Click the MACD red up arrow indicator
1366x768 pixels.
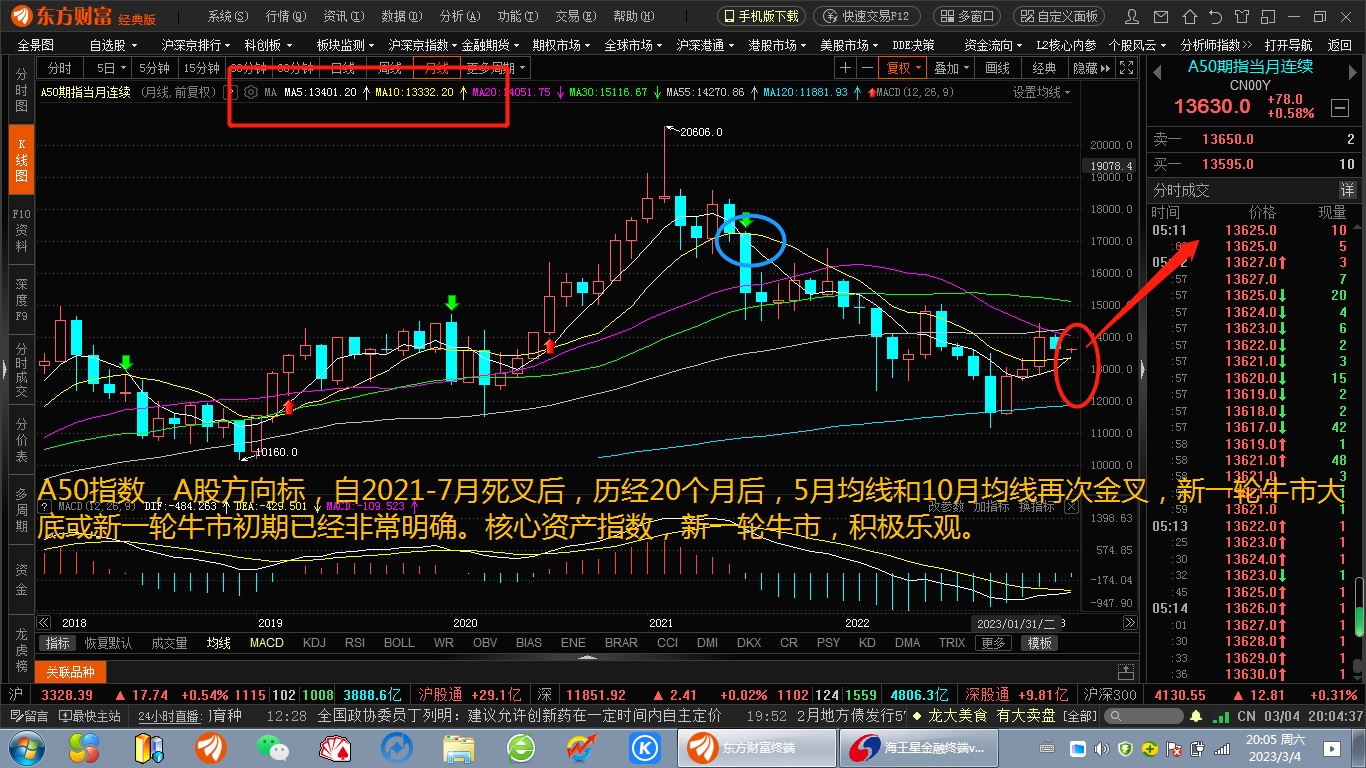pyautogui.click(x=871, y=92)
